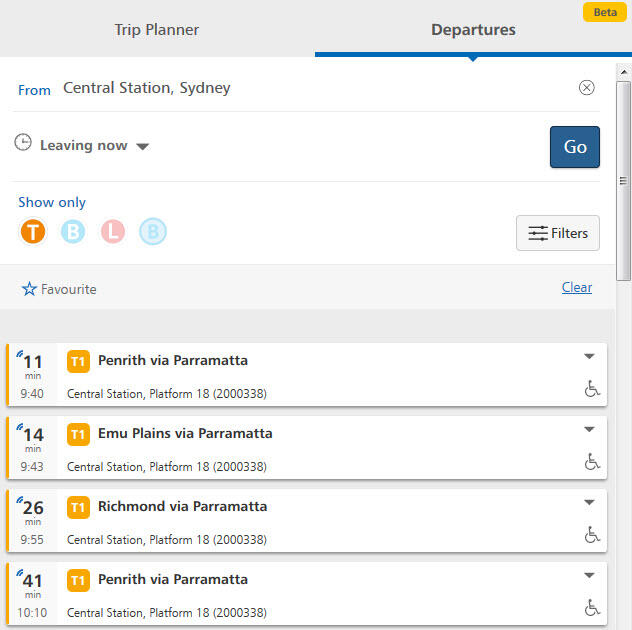This screenshot has height=630, width=632.
Task: Expand Emu Plains via Parramatta details
Action: coord(589,429)
